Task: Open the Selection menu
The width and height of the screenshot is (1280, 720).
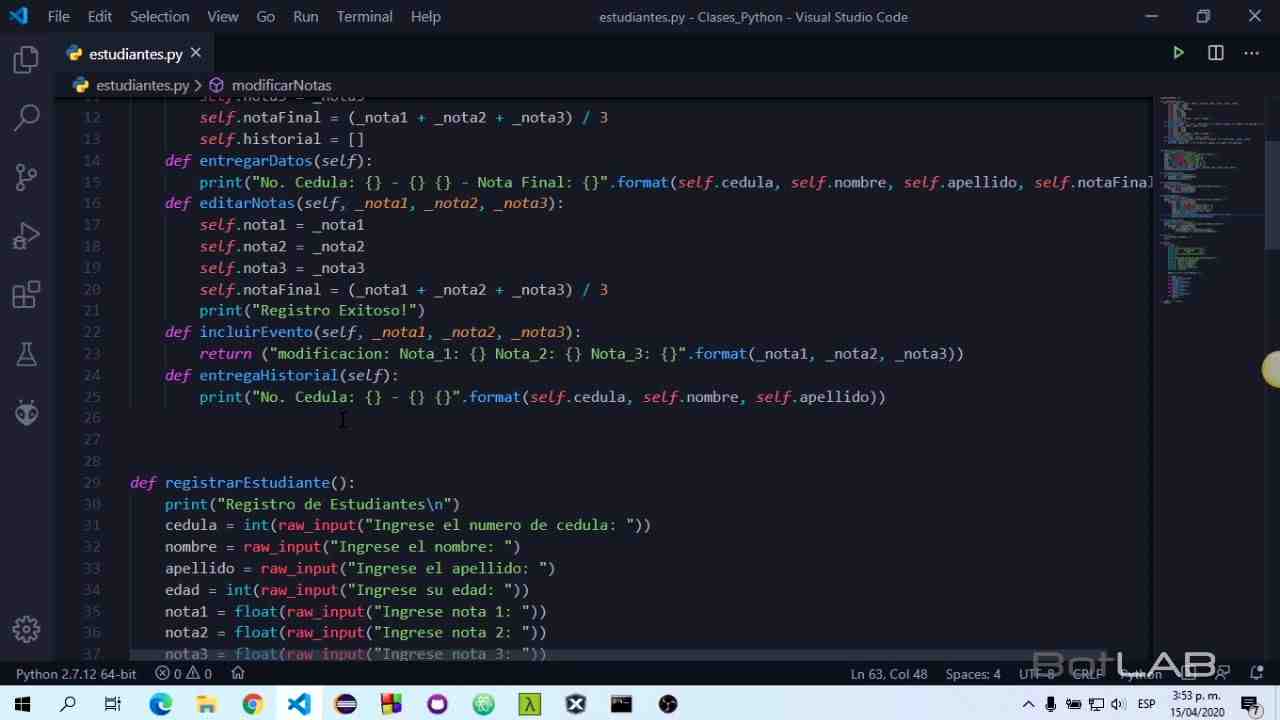Action: tap(159, 16)
